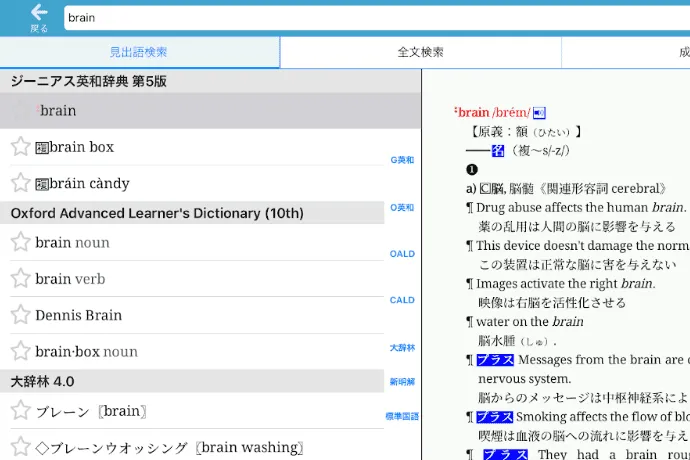Select the highlighted brain headword row
Viewport: 690px width, 460px height.
[x=210, y=110]
